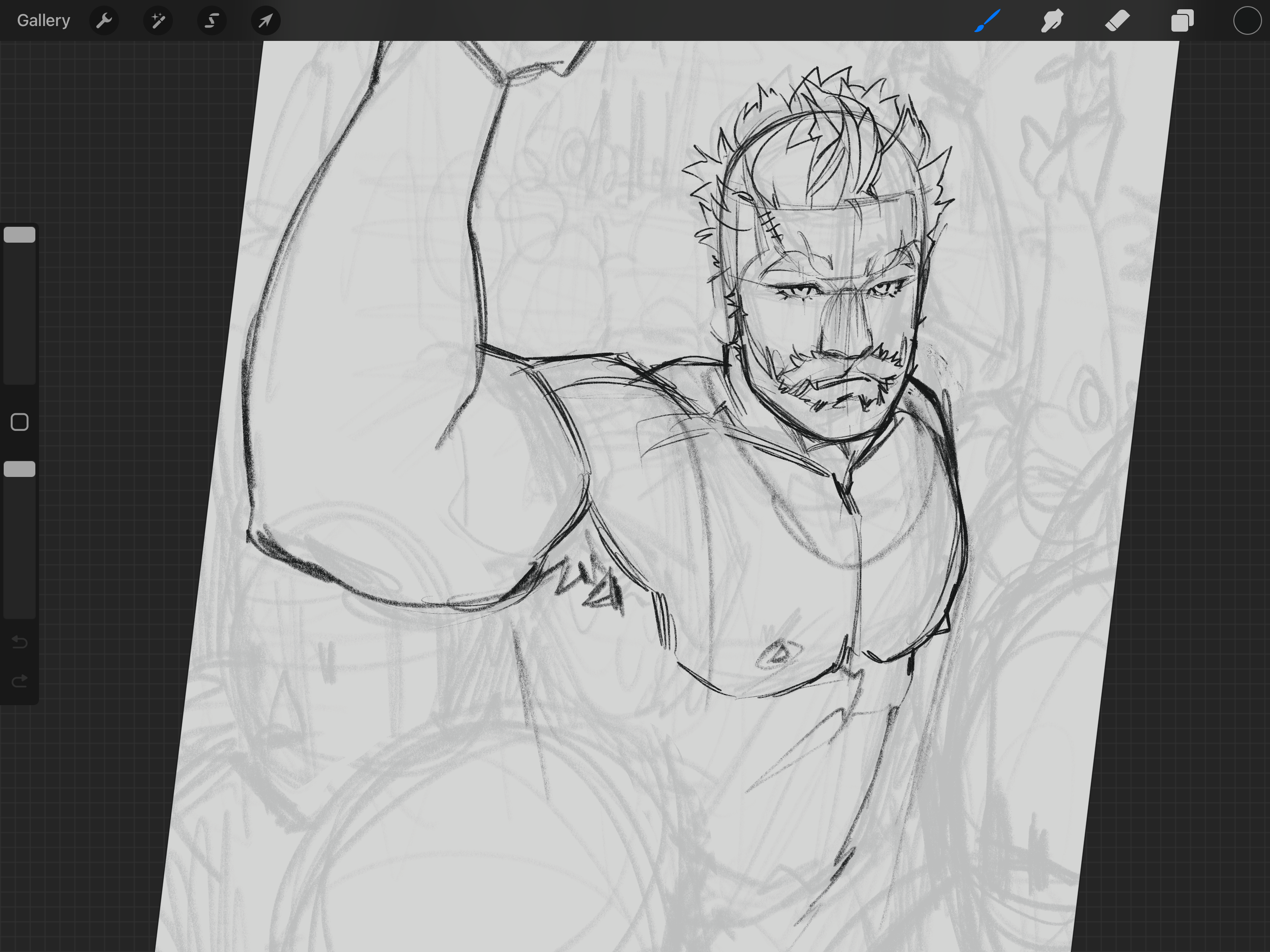The height and width of the screenshot is (952, 1270).
Task: Click the brush opacity slider handle
Action: pyautogui.click(x=20, y=469)
